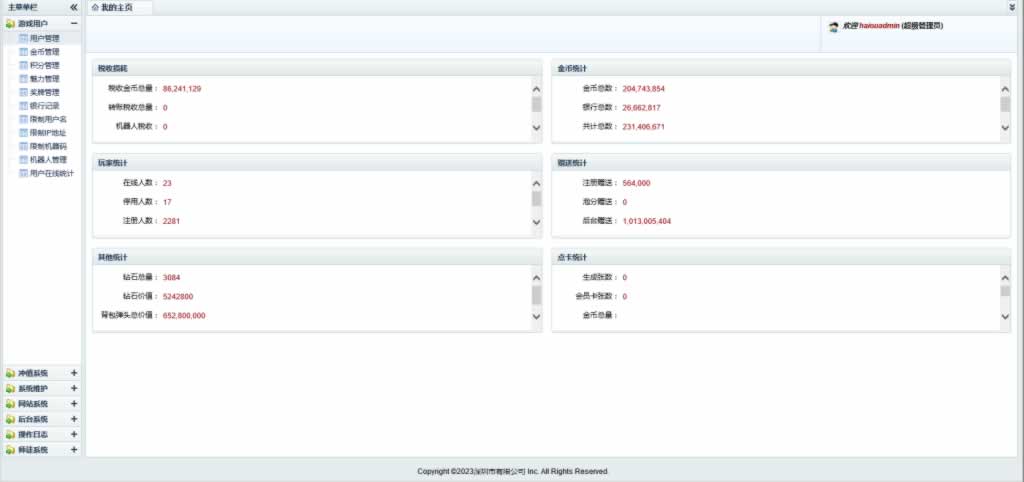Viewport: 1024px width, 482px height.
Task: Click the 后台系统 folder icon
Action: pos(10,420)
